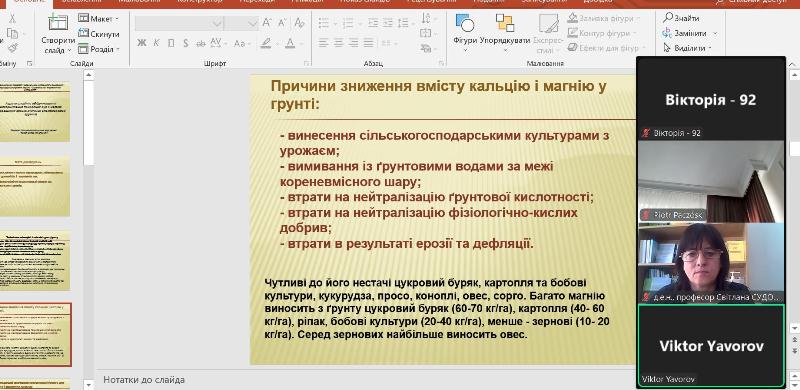The image size is (800, 390).
Task: Toggle underline formatting П
Action: [x=171, y=43]
